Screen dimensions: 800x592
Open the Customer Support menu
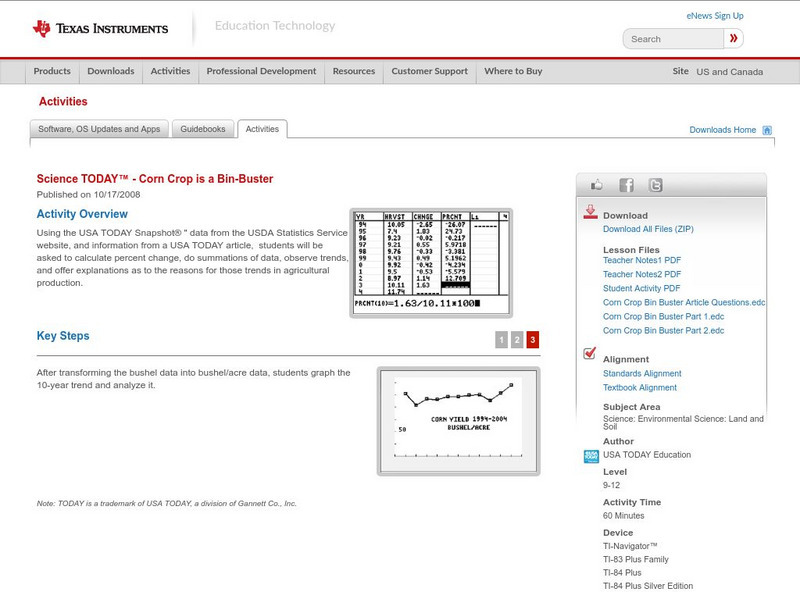[x=428, y=71]
